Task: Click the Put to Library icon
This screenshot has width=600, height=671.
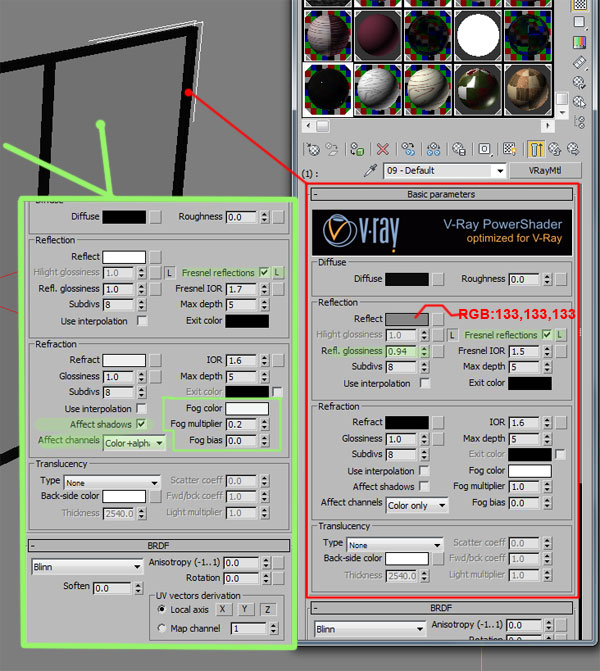Action: (x=459, y=149)
